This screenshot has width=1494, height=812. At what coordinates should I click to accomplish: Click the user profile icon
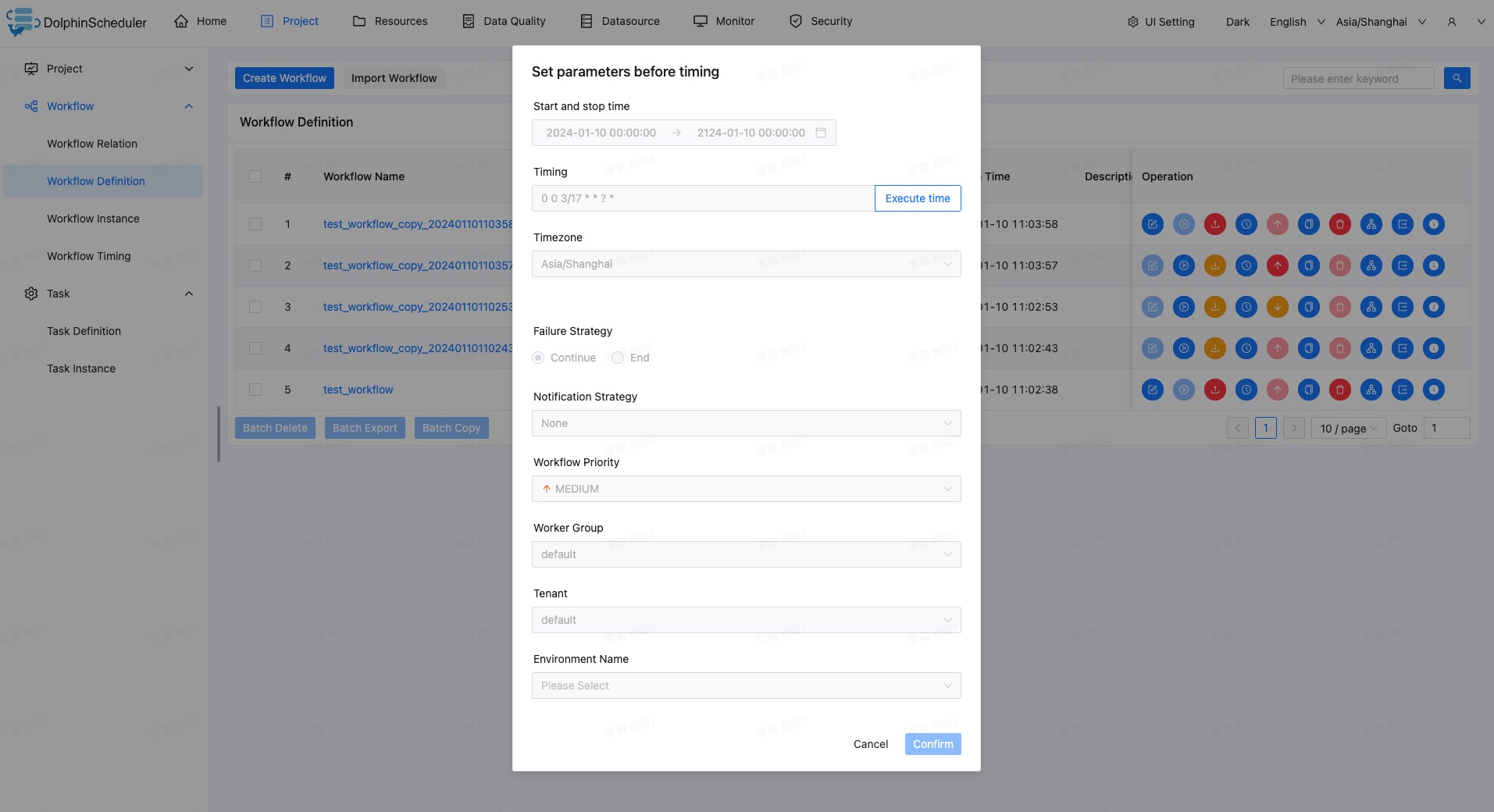click(1451, 22)
